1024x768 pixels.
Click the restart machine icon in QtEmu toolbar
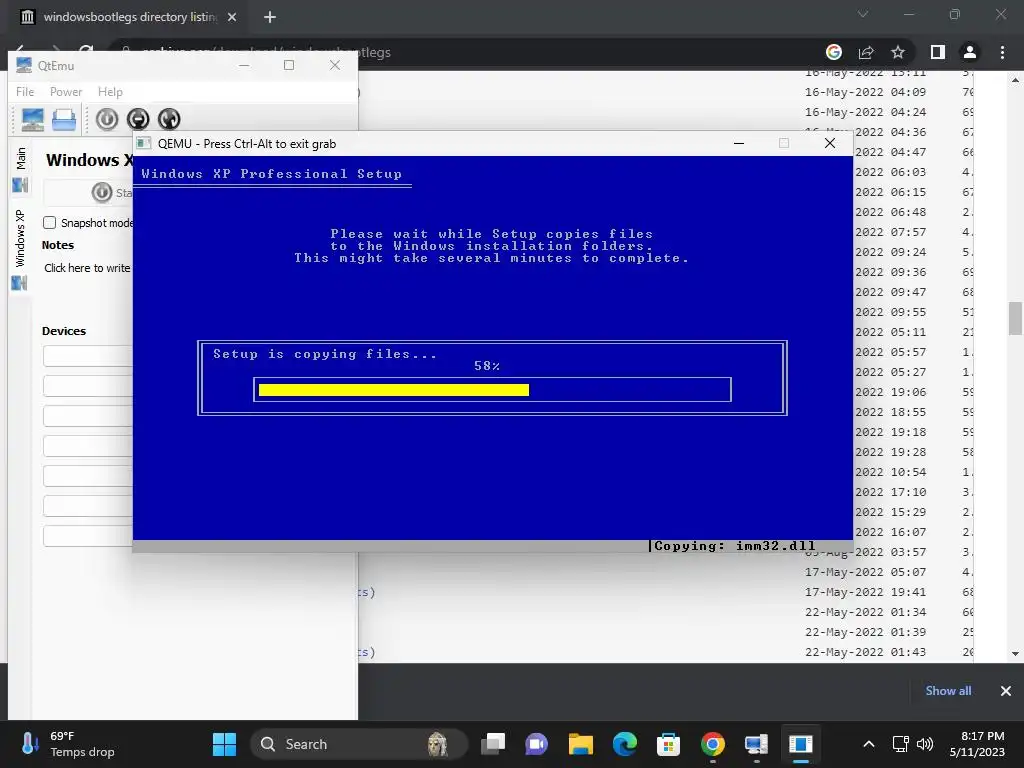169,119
